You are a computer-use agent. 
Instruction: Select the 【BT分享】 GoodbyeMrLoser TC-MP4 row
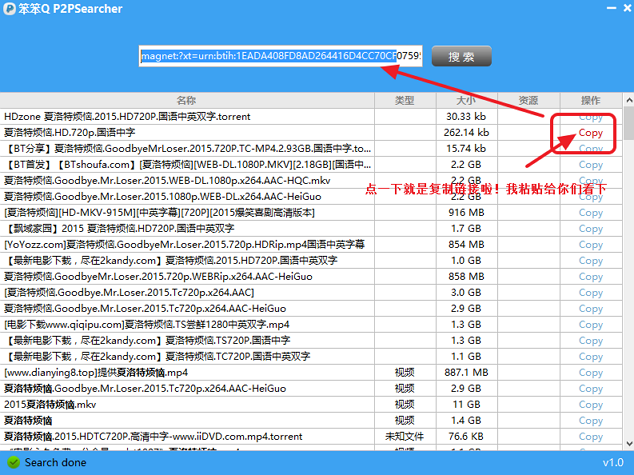pyautogui.click(x=311, y=148)
